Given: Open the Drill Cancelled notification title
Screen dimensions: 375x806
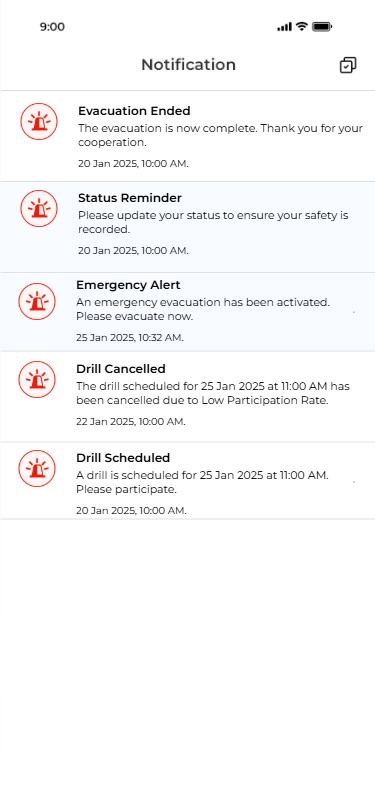Looking at the screenshot, I should (x=121, y=369).
